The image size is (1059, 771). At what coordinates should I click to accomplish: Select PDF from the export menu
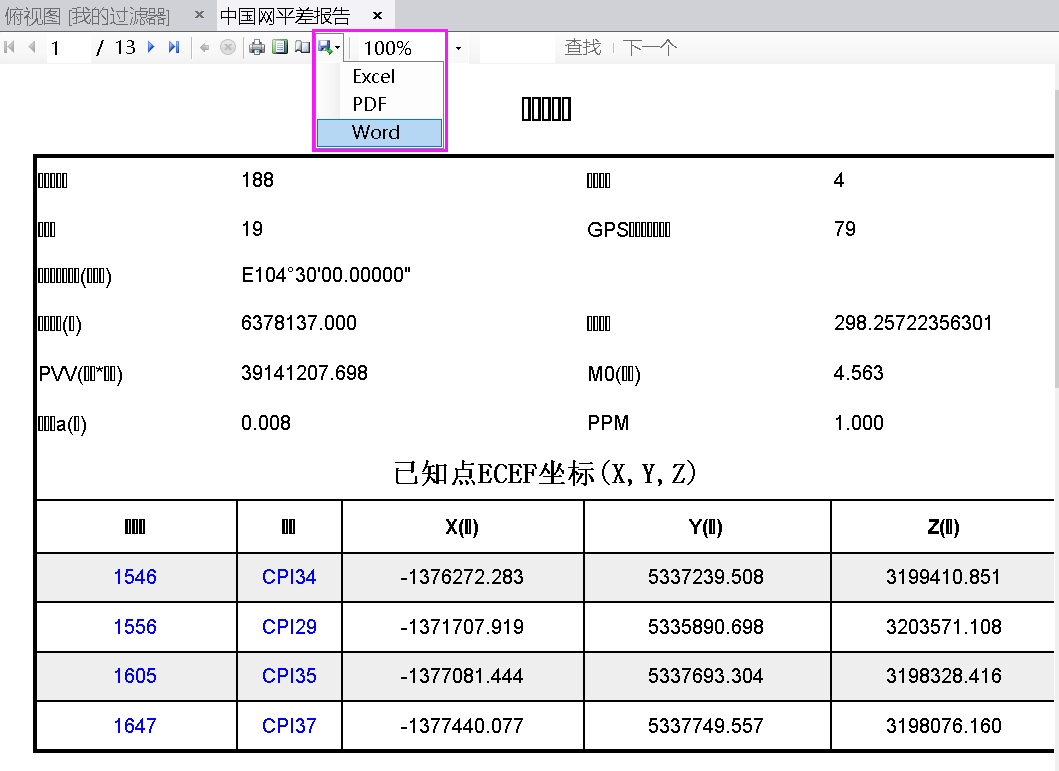370,104
